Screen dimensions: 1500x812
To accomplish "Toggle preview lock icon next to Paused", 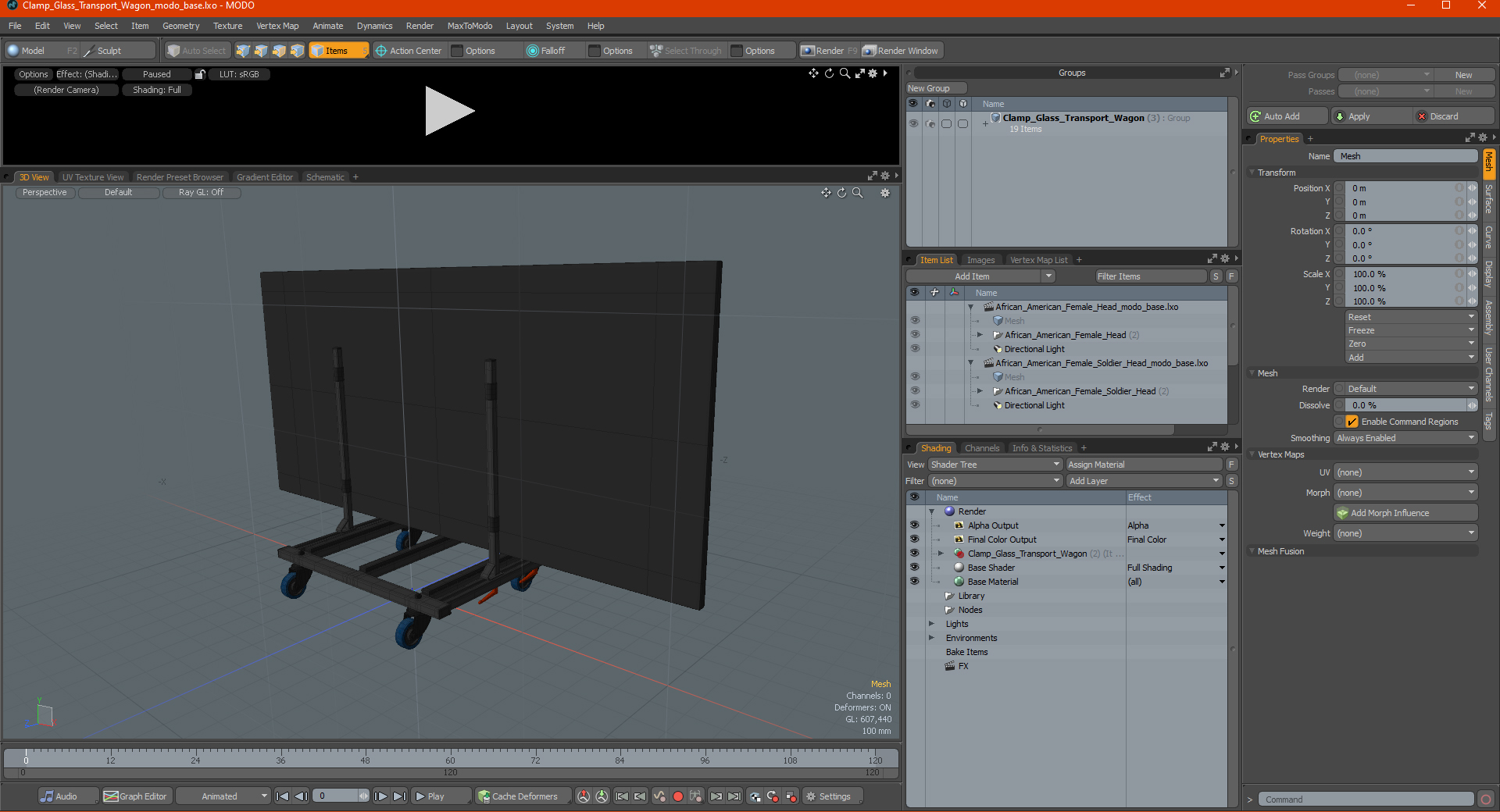I will tap(200, 74).
